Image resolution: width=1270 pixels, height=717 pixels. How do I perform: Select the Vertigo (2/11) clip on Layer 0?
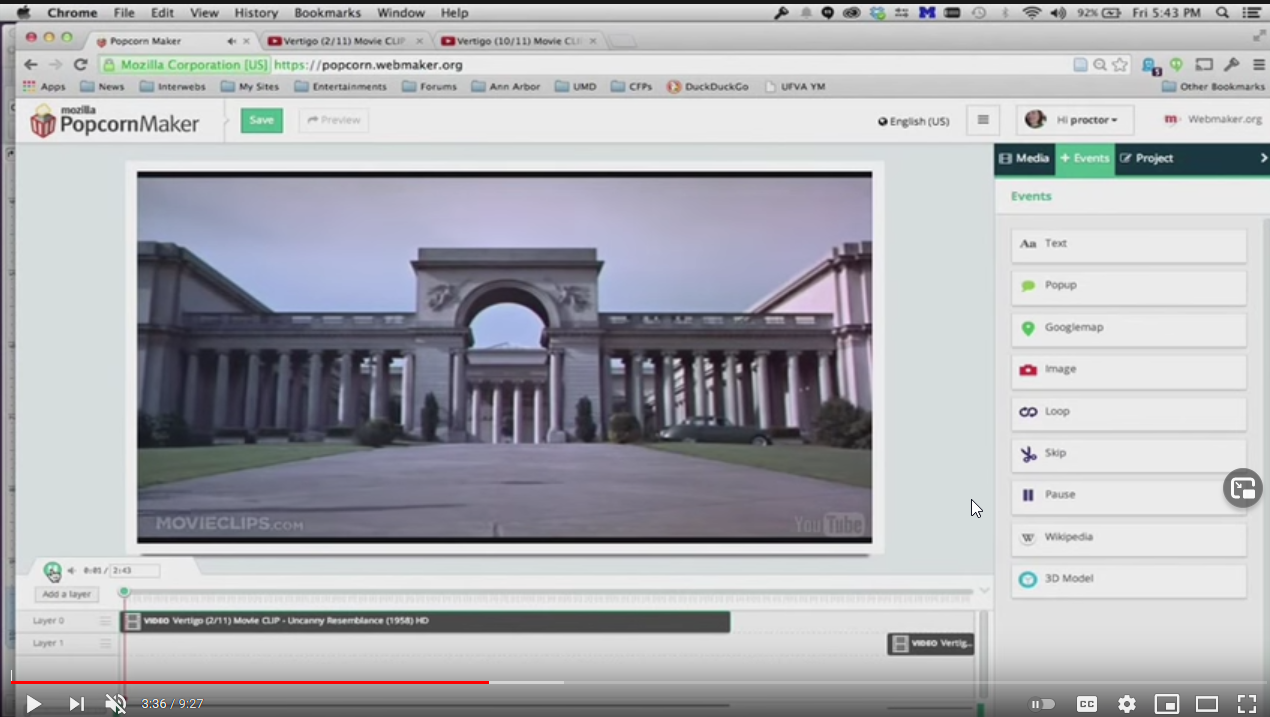pos(425,621)
